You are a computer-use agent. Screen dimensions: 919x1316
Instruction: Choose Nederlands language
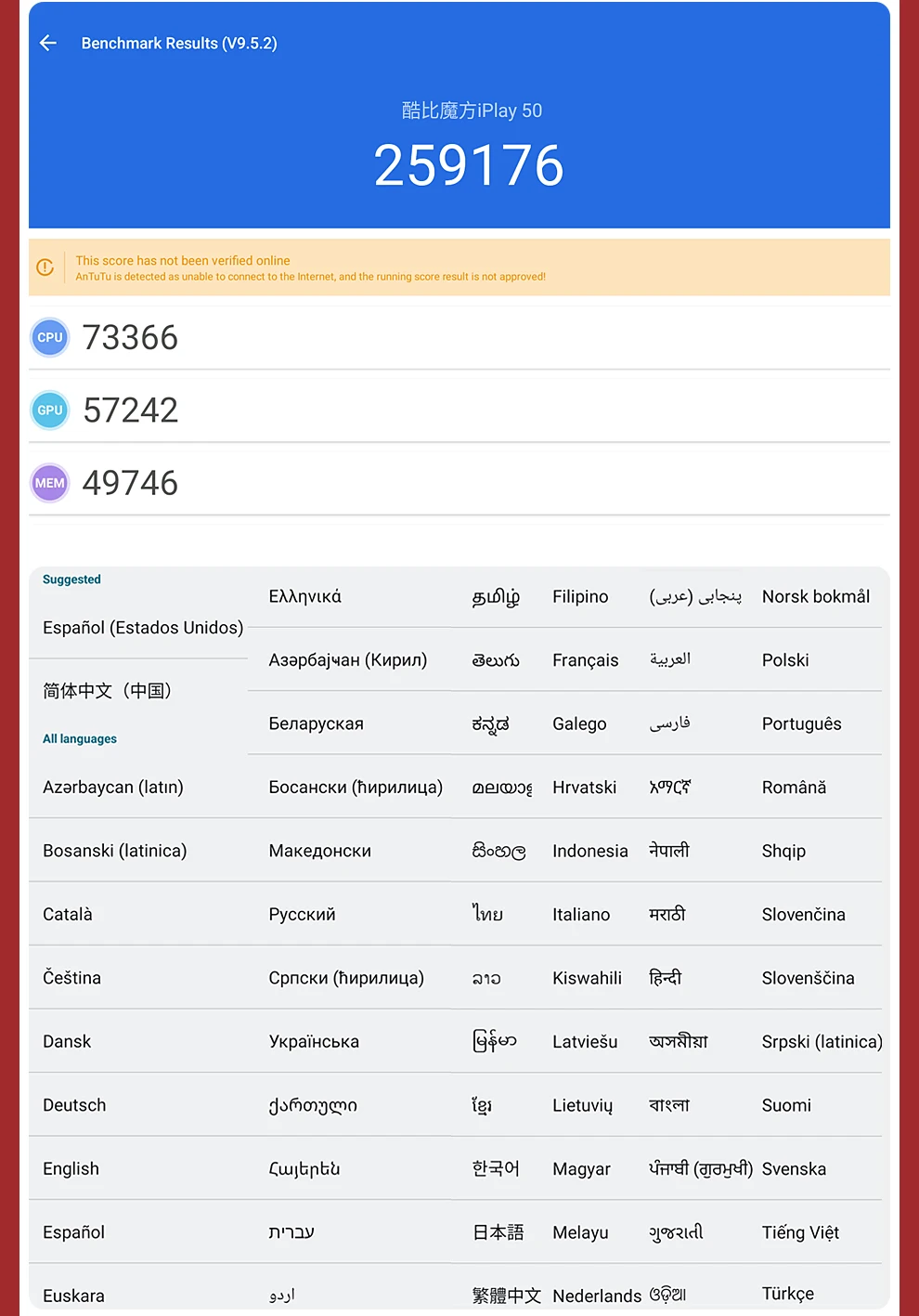(597, 1296)
